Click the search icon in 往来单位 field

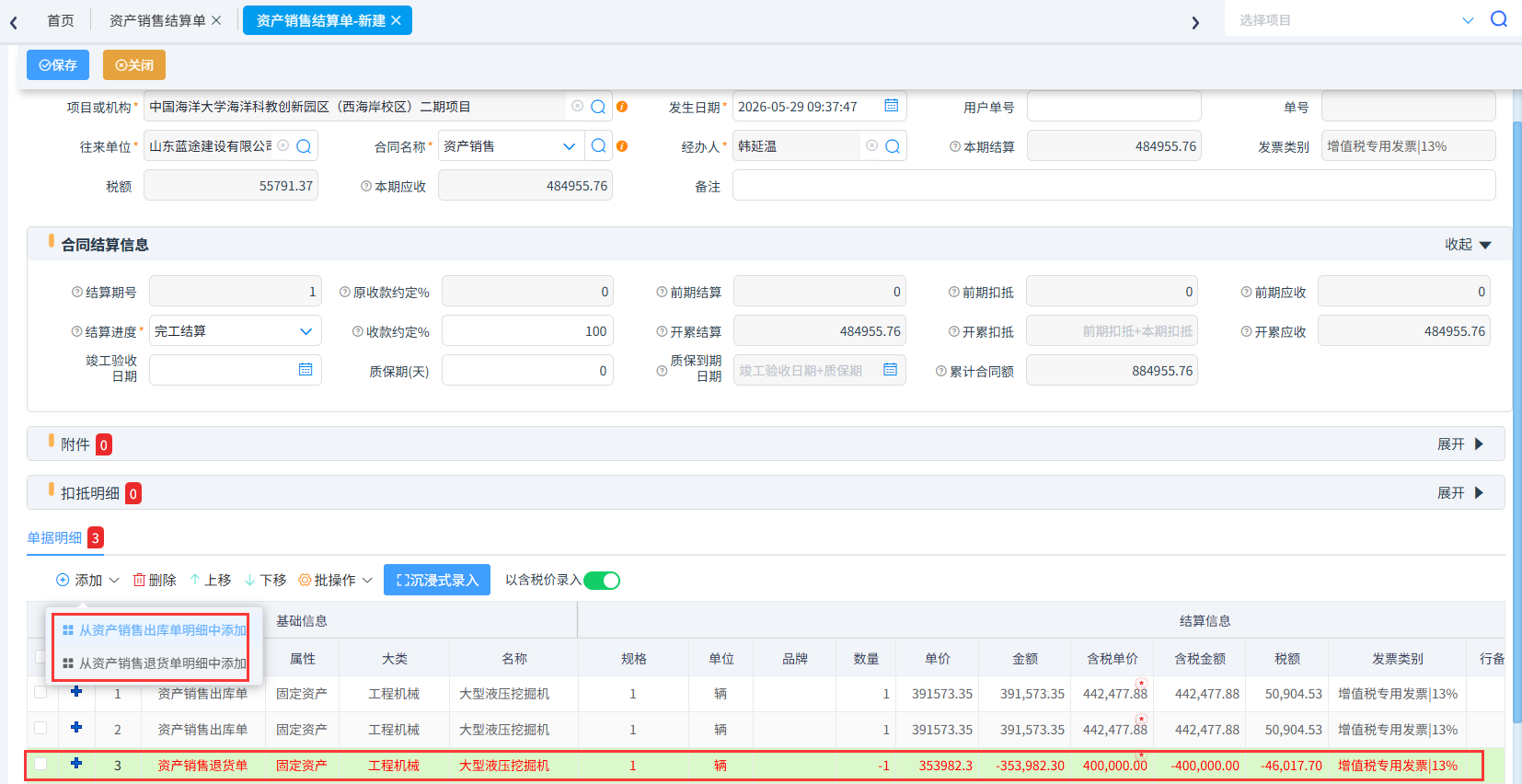[x=304, y=146]
